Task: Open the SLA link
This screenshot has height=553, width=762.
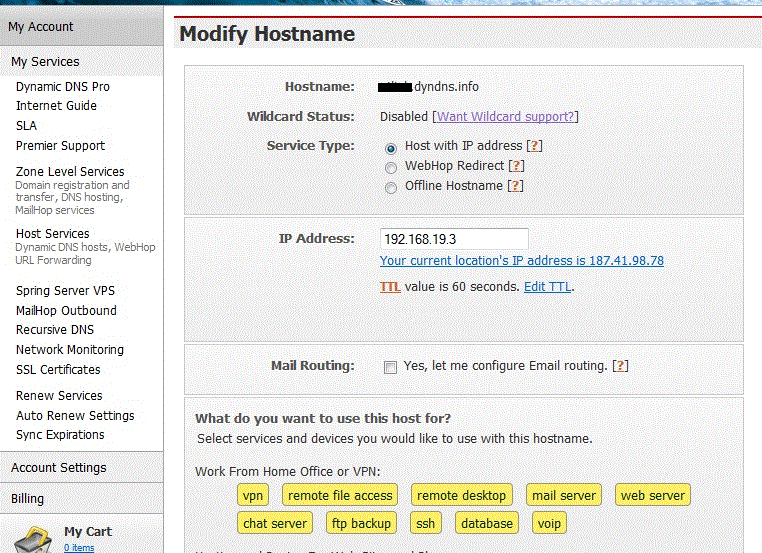Action: 26,125
